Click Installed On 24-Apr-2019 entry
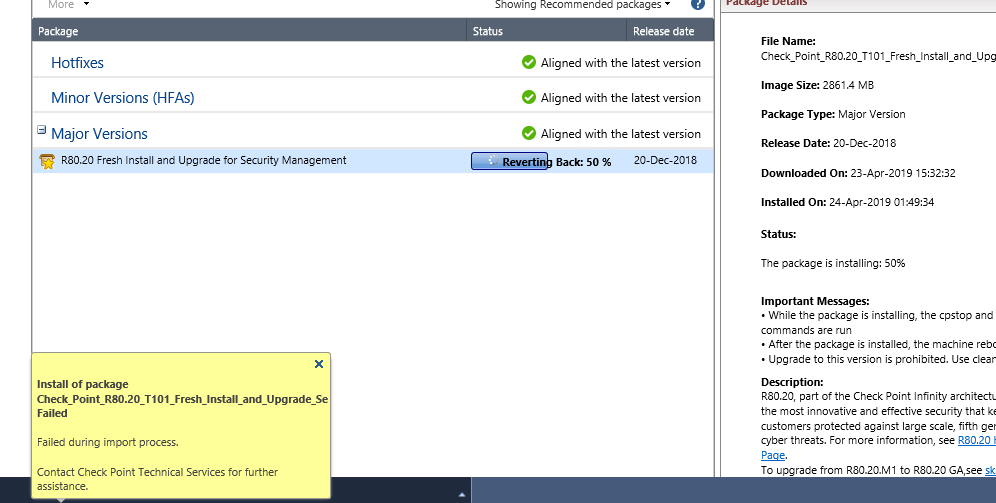The width and height of the screenshot is (996, 503). 847,202
